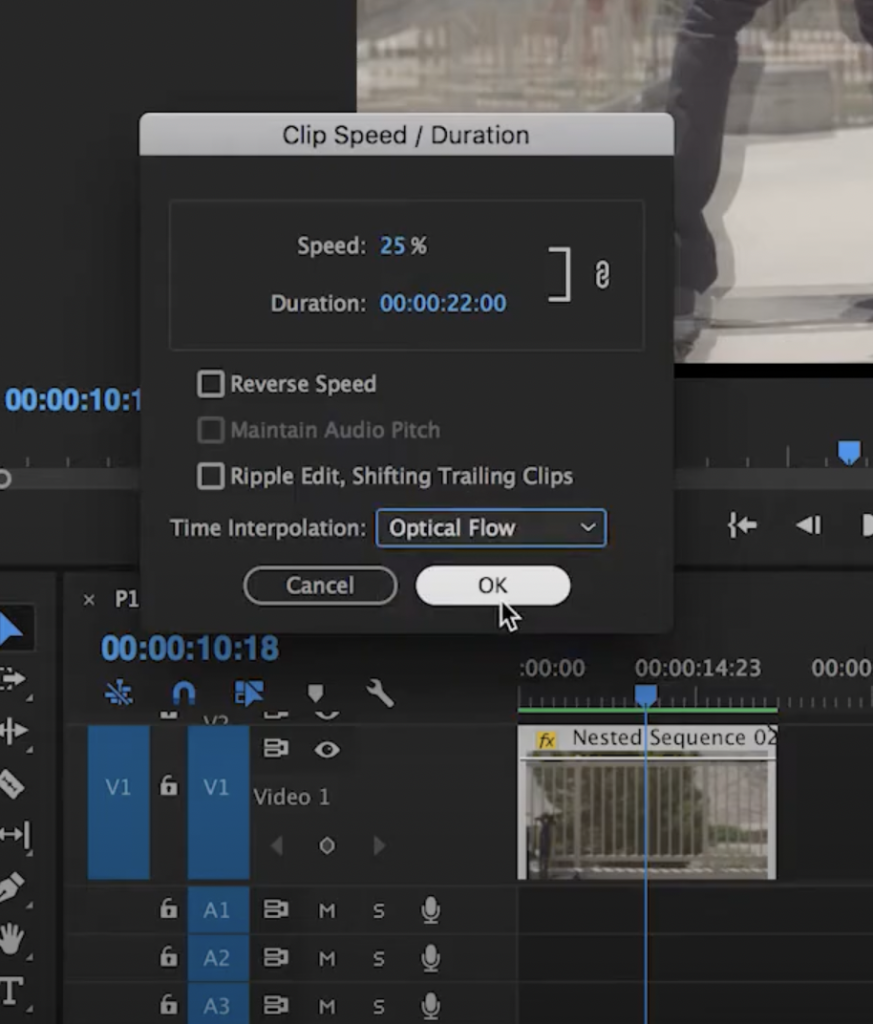Select the Type tool
The width and height of the screenshot is (873, 1024).
tap(10, 992)
